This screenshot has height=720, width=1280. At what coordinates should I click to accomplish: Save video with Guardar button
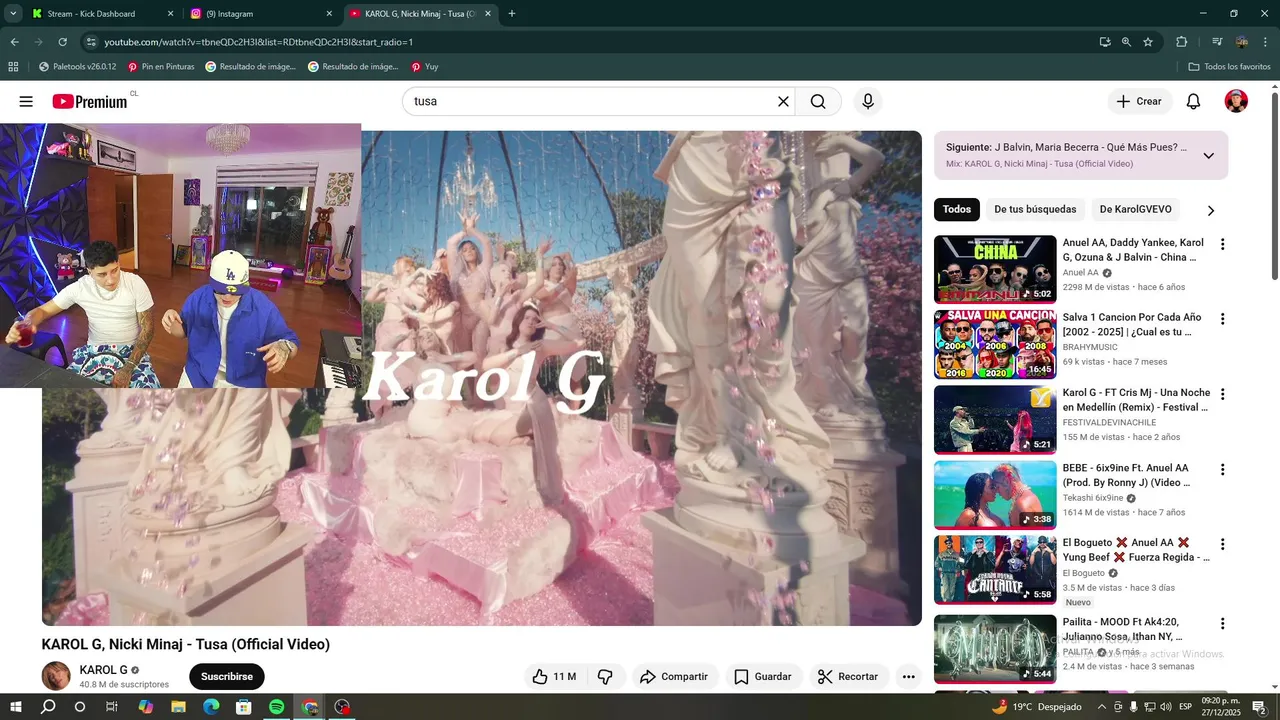(x=763, y=677)
